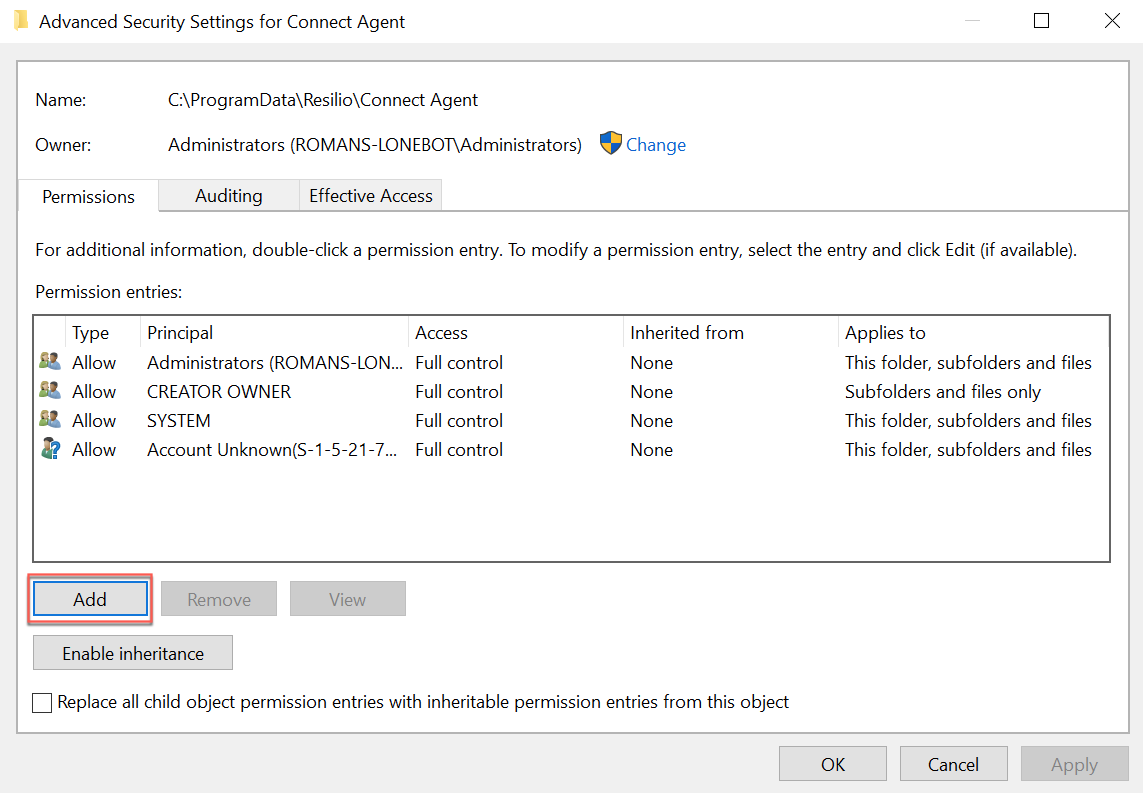Click the Change owner link
1143x793 pixels.
[x=655, y=145]
